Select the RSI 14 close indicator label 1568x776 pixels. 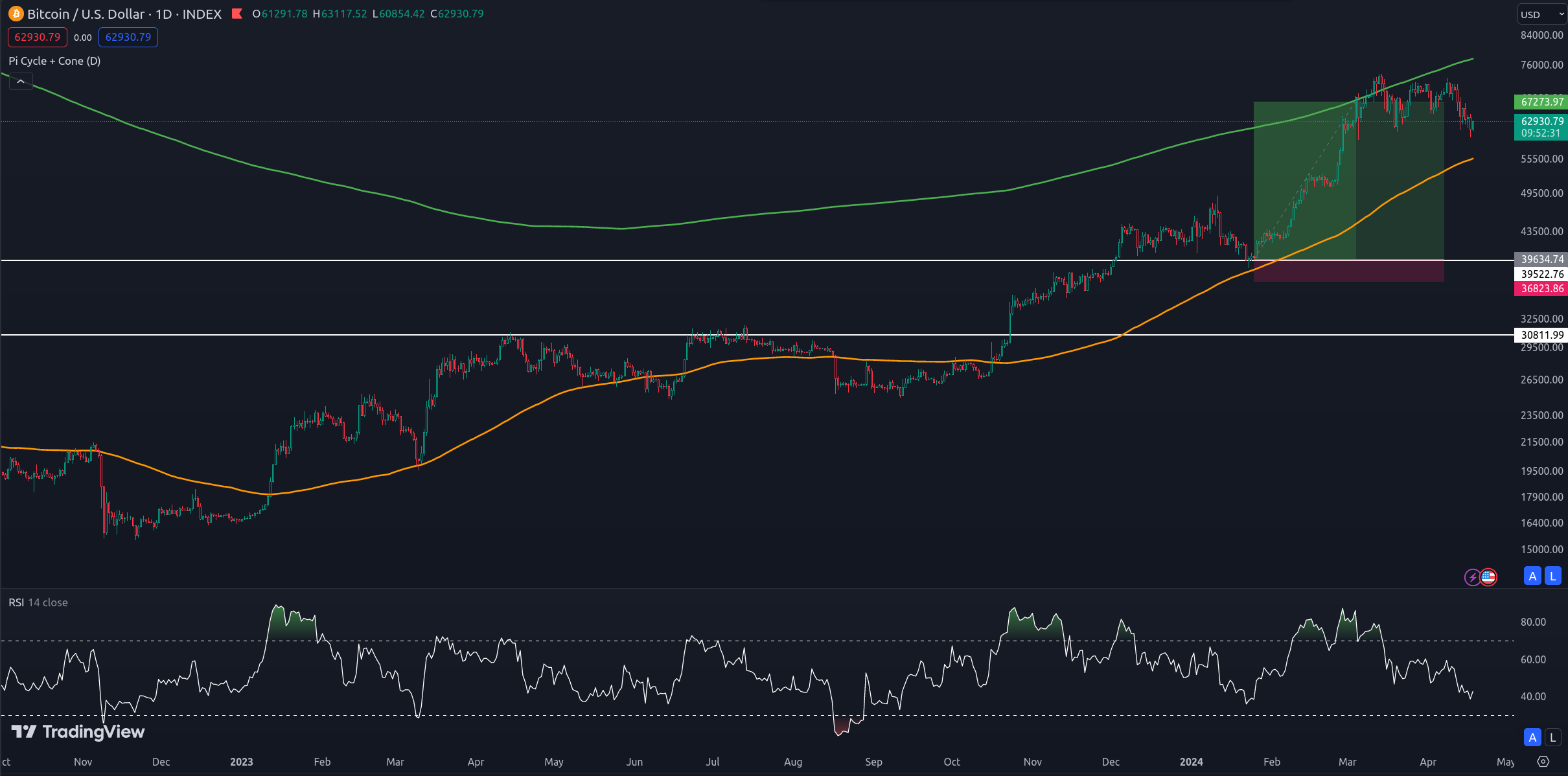(38, 602)
